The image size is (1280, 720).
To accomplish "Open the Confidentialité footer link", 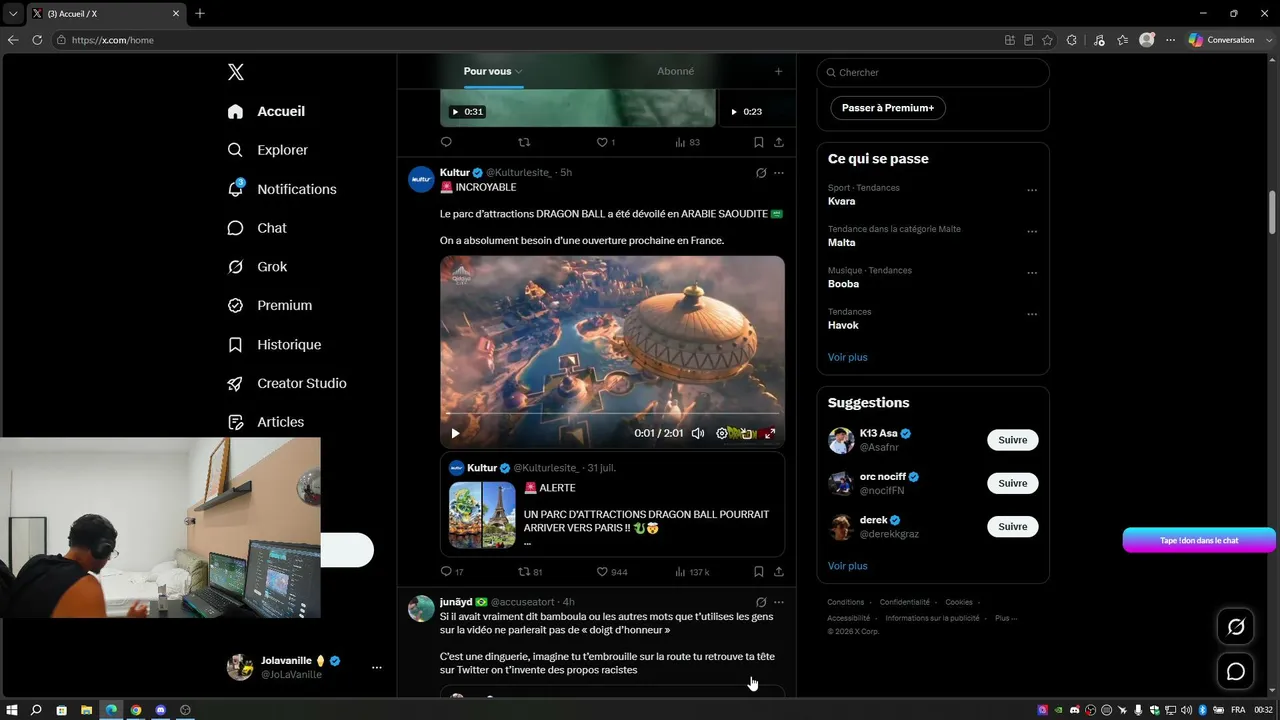I will [x=905, y=602].
